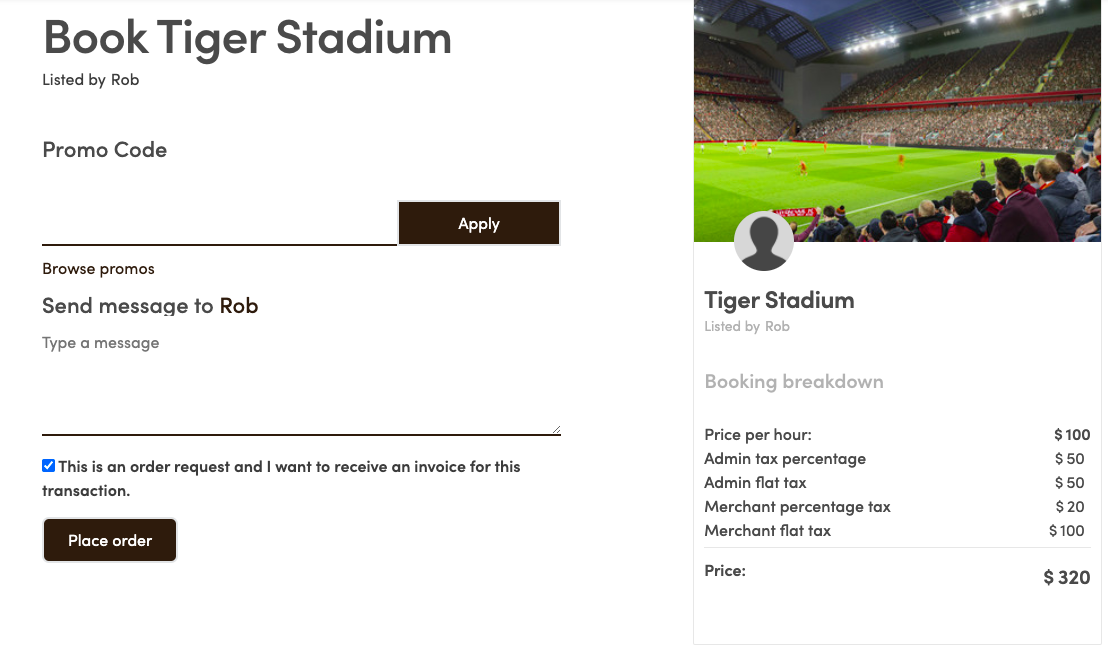Image resolution: width=1108 pixels, height=651 pixels.
Task: Click Listed by Rob in the summary card
Action: tap(747, 327)
